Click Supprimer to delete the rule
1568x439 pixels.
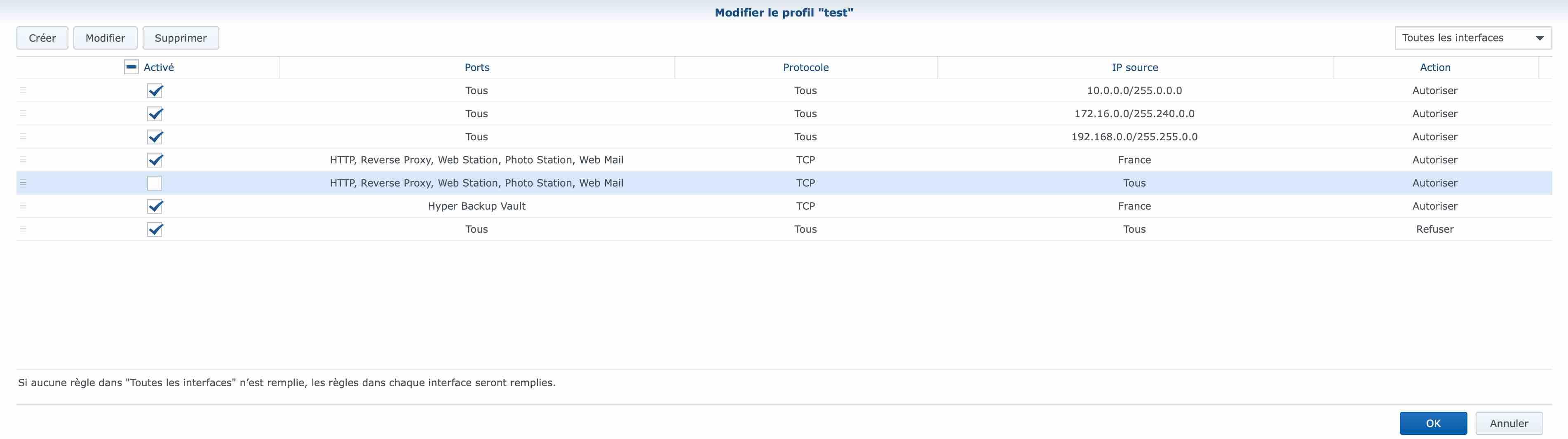tap(181, 38)
